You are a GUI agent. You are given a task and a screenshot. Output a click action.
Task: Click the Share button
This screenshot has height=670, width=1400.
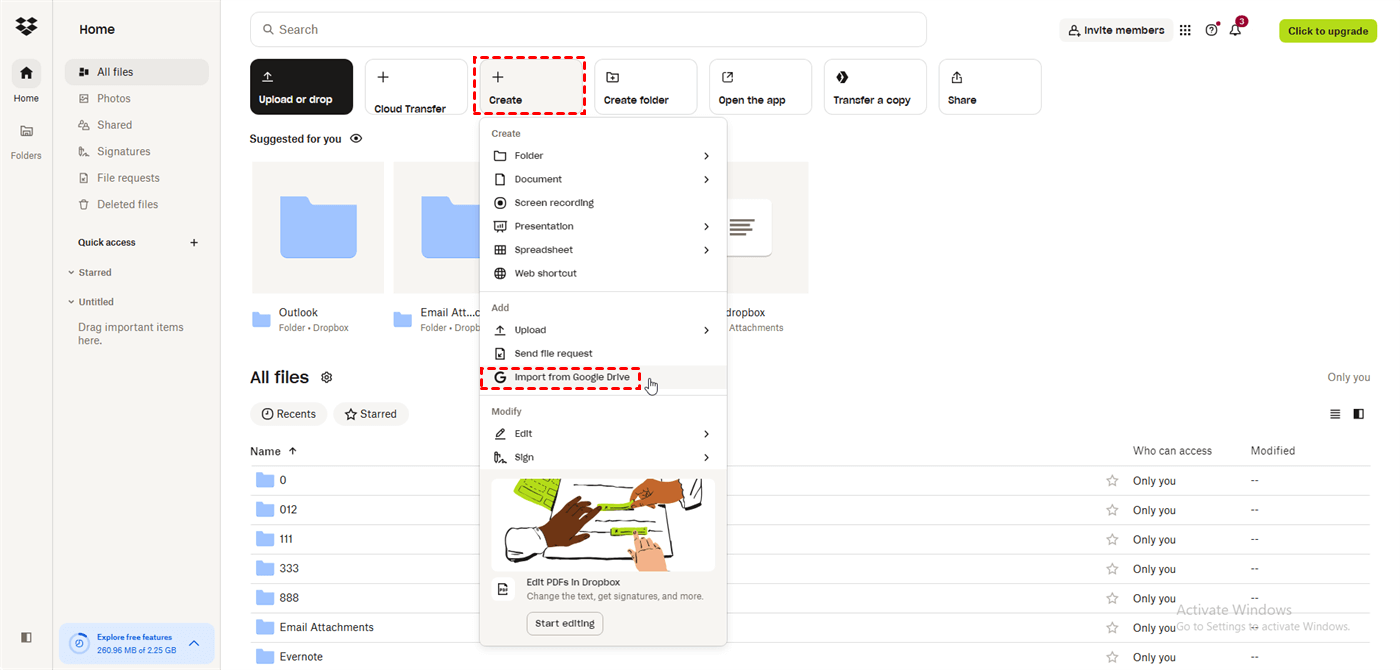[990, 87]
